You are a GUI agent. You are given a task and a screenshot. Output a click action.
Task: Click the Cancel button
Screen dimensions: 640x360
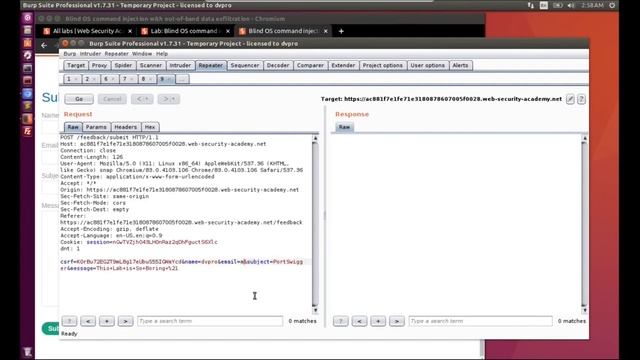pos(112,99)
